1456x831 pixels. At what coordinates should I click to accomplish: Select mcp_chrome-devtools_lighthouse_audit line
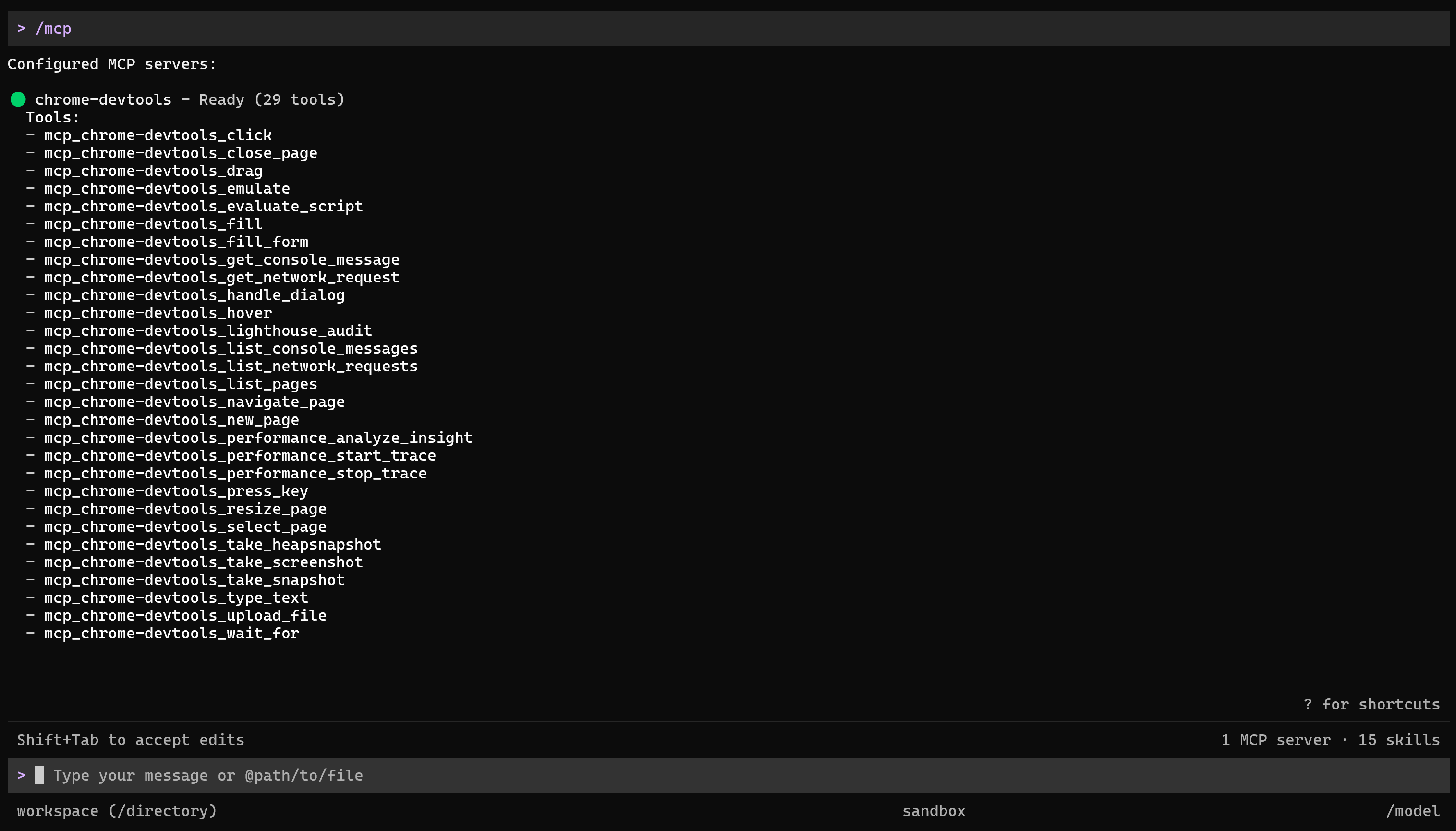208,331
